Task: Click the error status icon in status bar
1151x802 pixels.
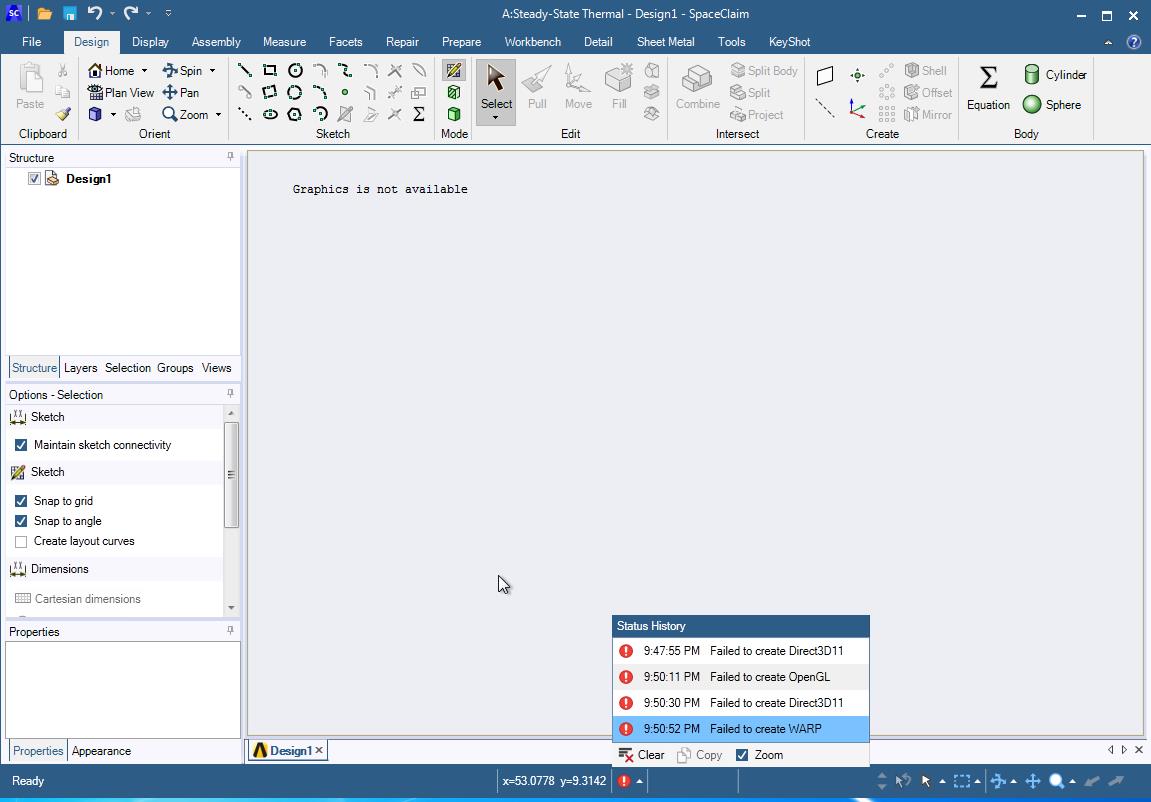Action: pos(624,781)
